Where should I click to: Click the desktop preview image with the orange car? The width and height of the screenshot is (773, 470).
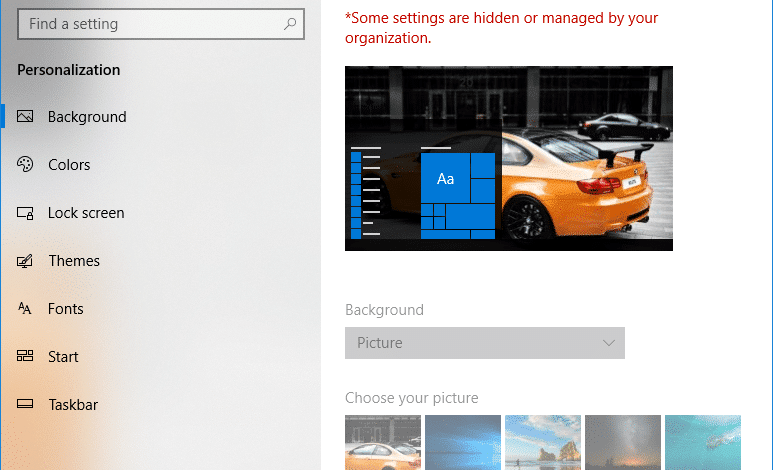point(509,158)
